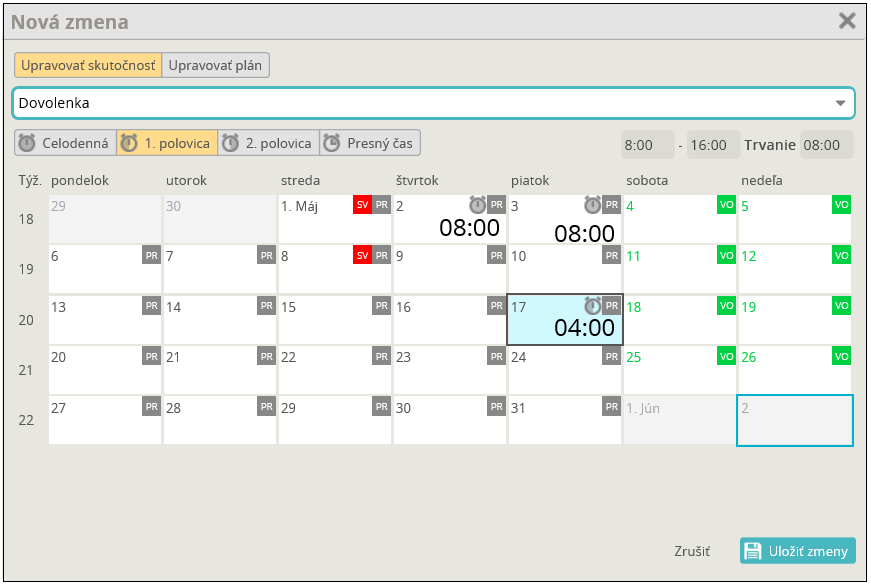Viewport: 871px width, 587px height.
Task: Select 1. Jún calendar cell
Action: [680, 420]
